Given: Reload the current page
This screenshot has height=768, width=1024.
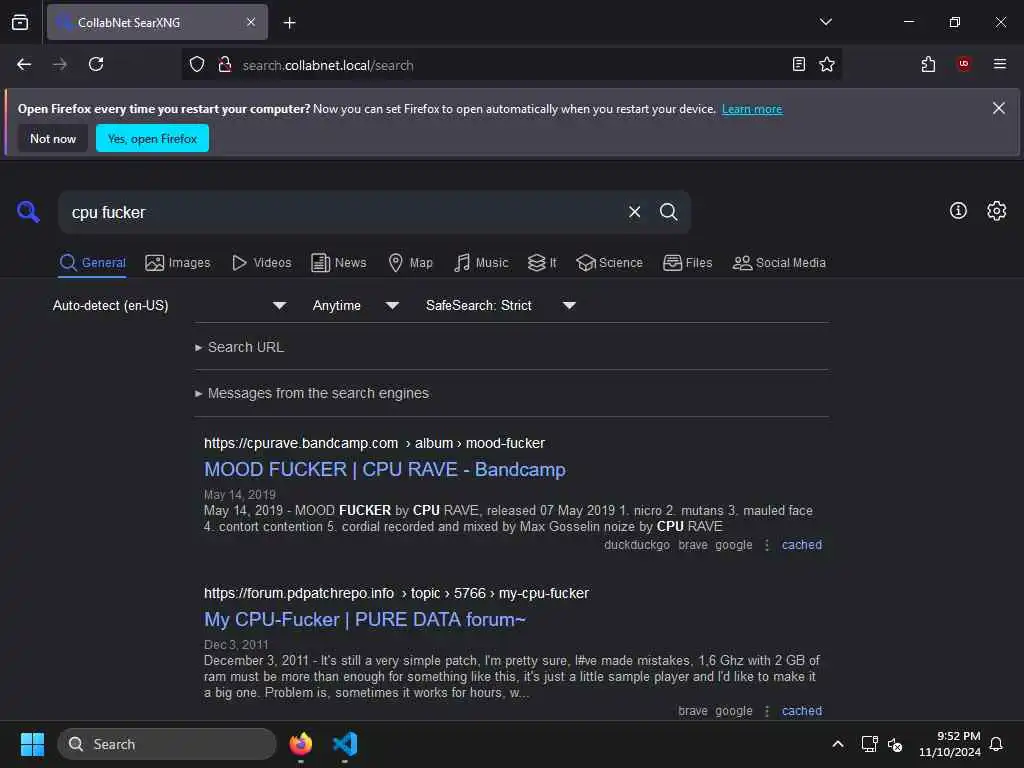Looking at the screenshot, I should point(96,64).
